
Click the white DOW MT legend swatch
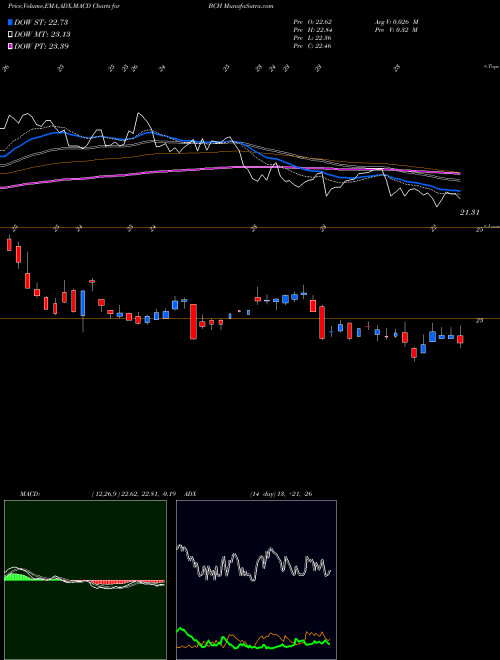pyautogui.click(x=10, y=35)
